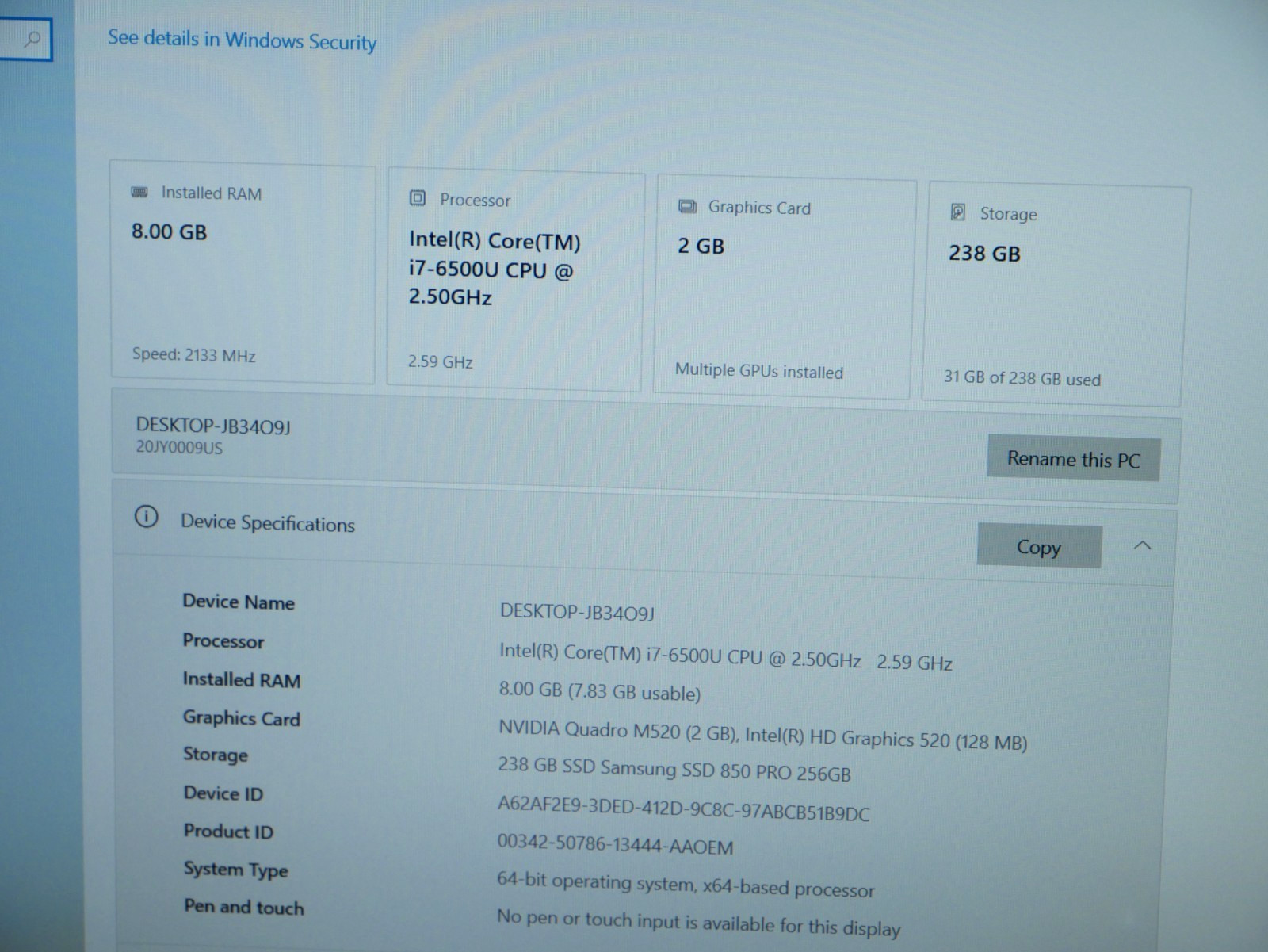
Task: Select Speed: 2133 MHz text
Action: tap(193, 355)
